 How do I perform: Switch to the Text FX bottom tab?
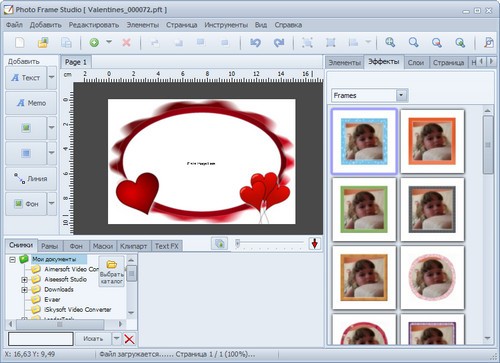tap(167, 246)
